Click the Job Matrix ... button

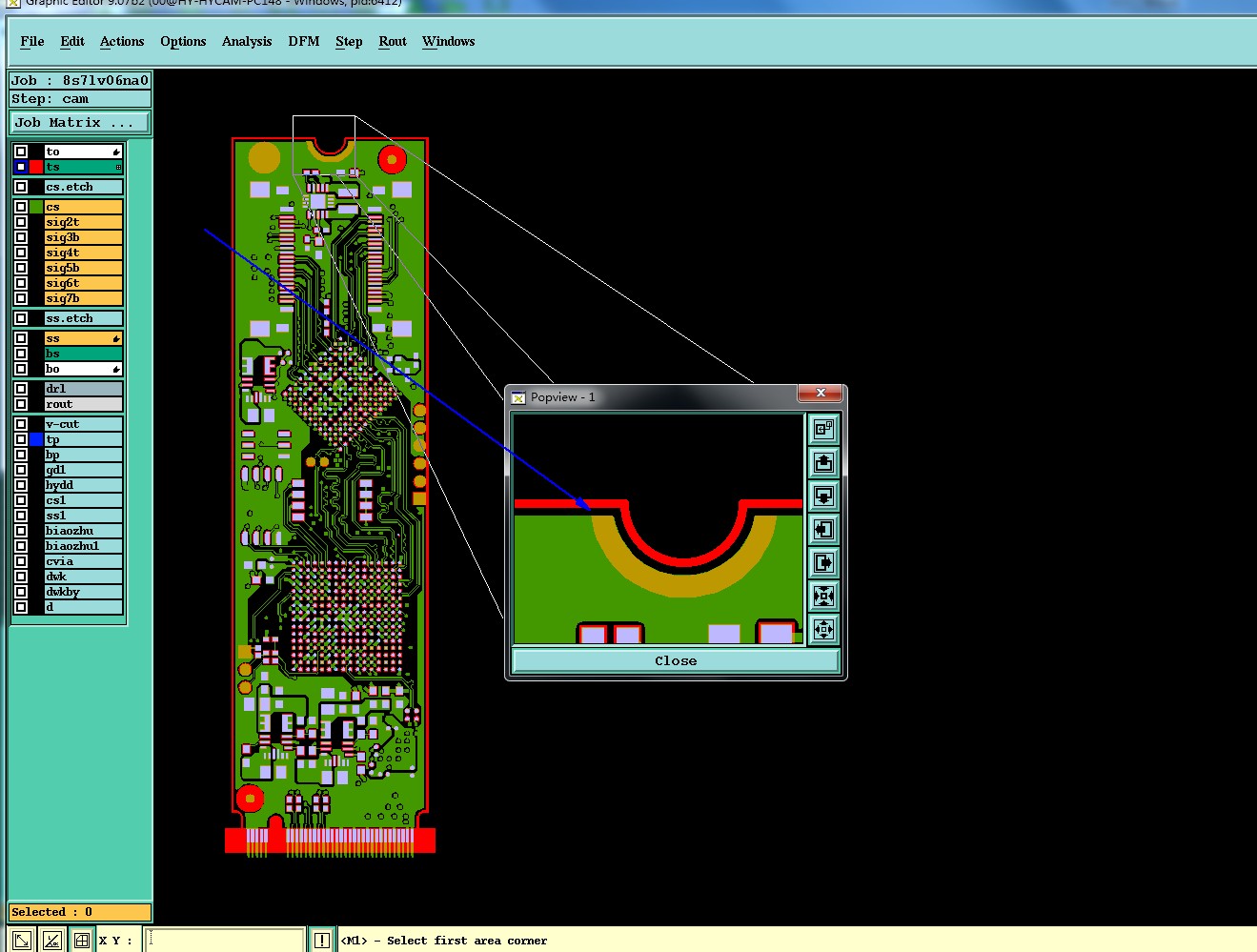point(80,123)
